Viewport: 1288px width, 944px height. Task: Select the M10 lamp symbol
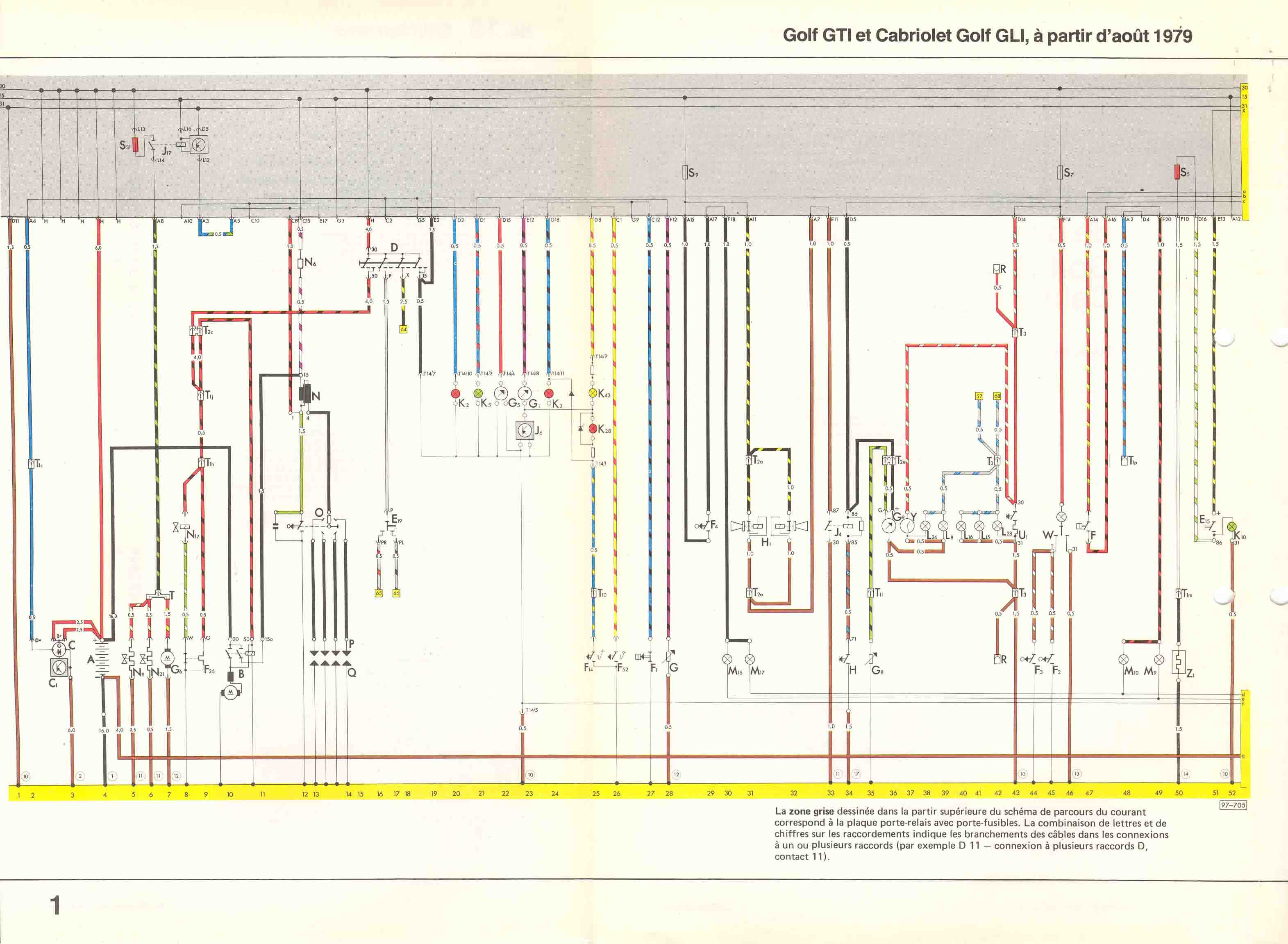(1123, 659)
